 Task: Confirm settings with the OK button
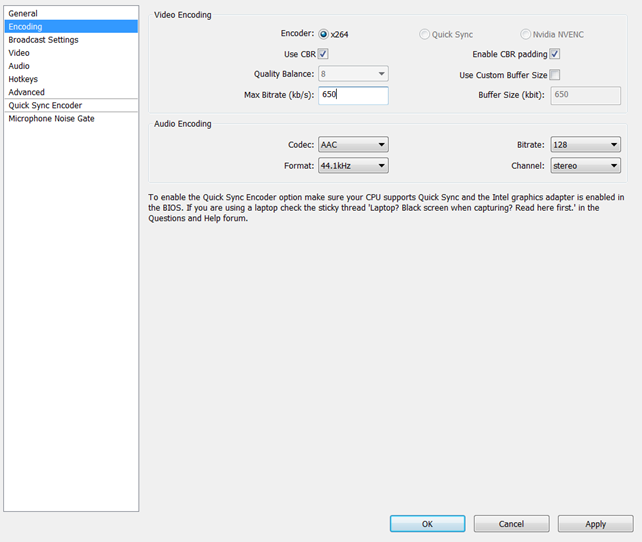[427, 524]
